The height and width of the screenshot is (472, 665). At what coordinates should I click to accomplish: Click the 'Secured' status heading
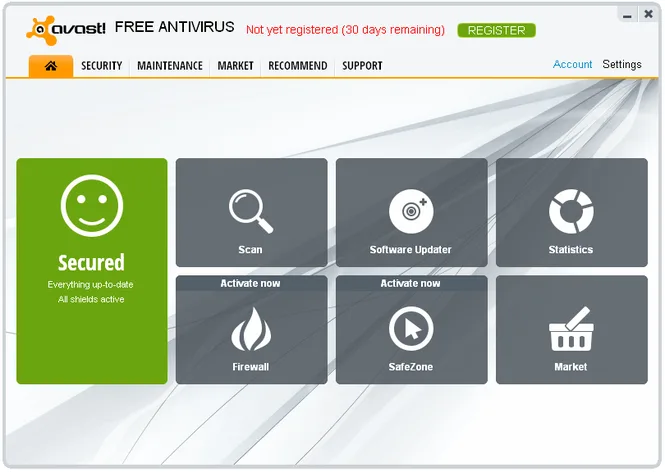pos(91,263)
